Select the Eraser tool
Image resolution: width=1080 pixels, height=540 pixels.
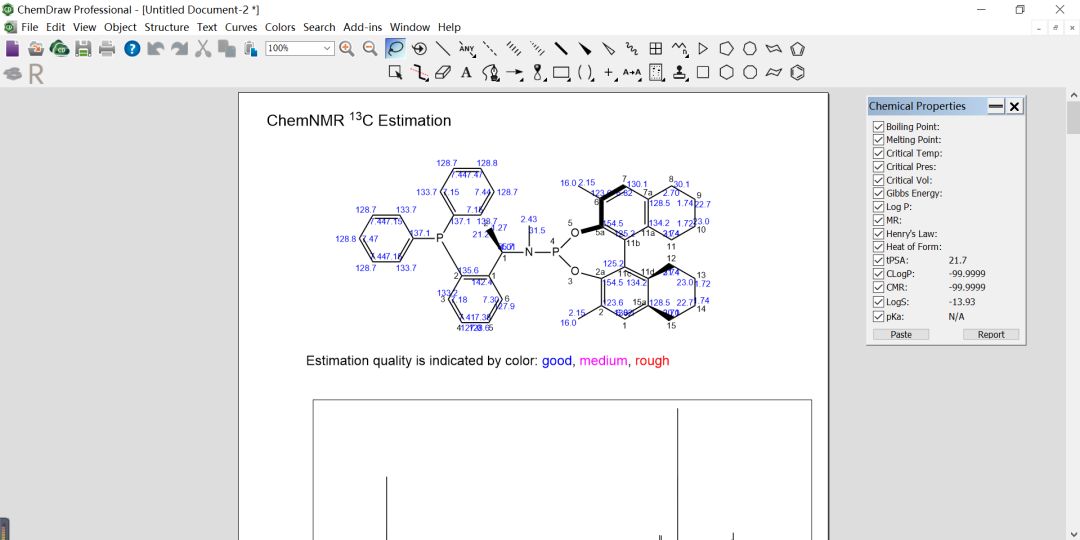tap(443, 72)
